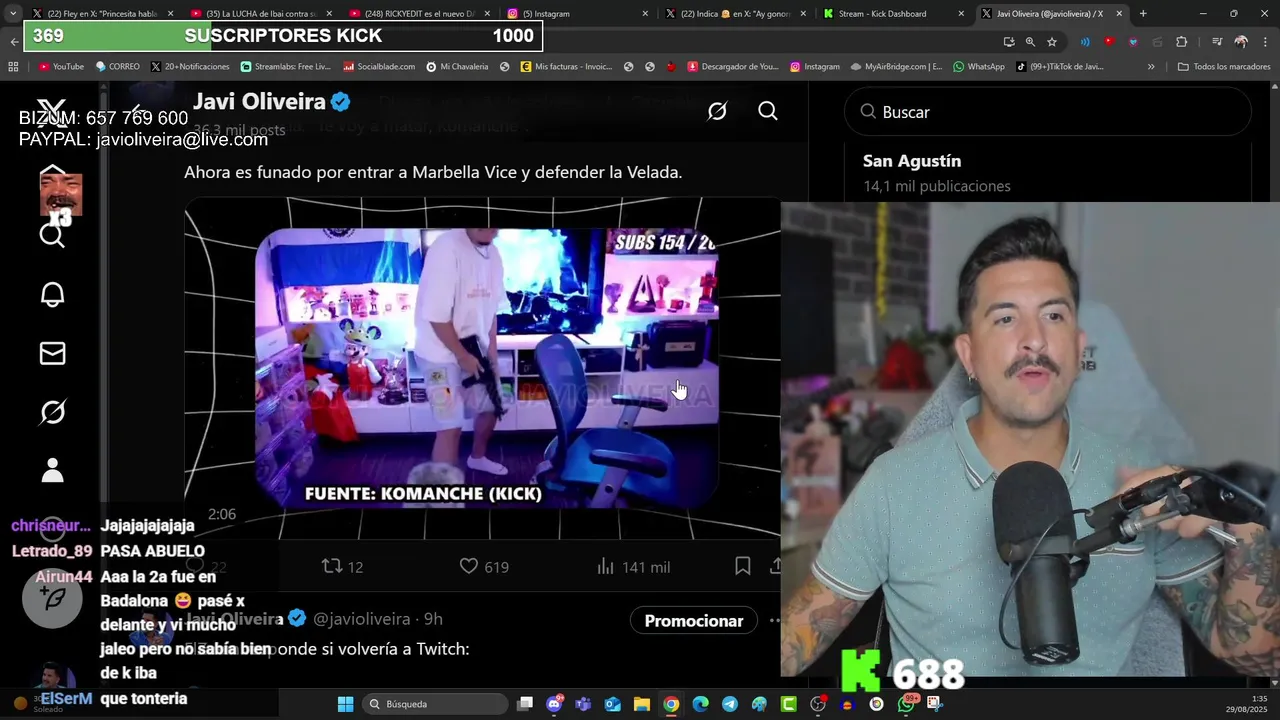Image resolution: width=1280 pixels, height=720 pixels.
Task: Click Grok icon next to profile header
Action: [717, 111]
